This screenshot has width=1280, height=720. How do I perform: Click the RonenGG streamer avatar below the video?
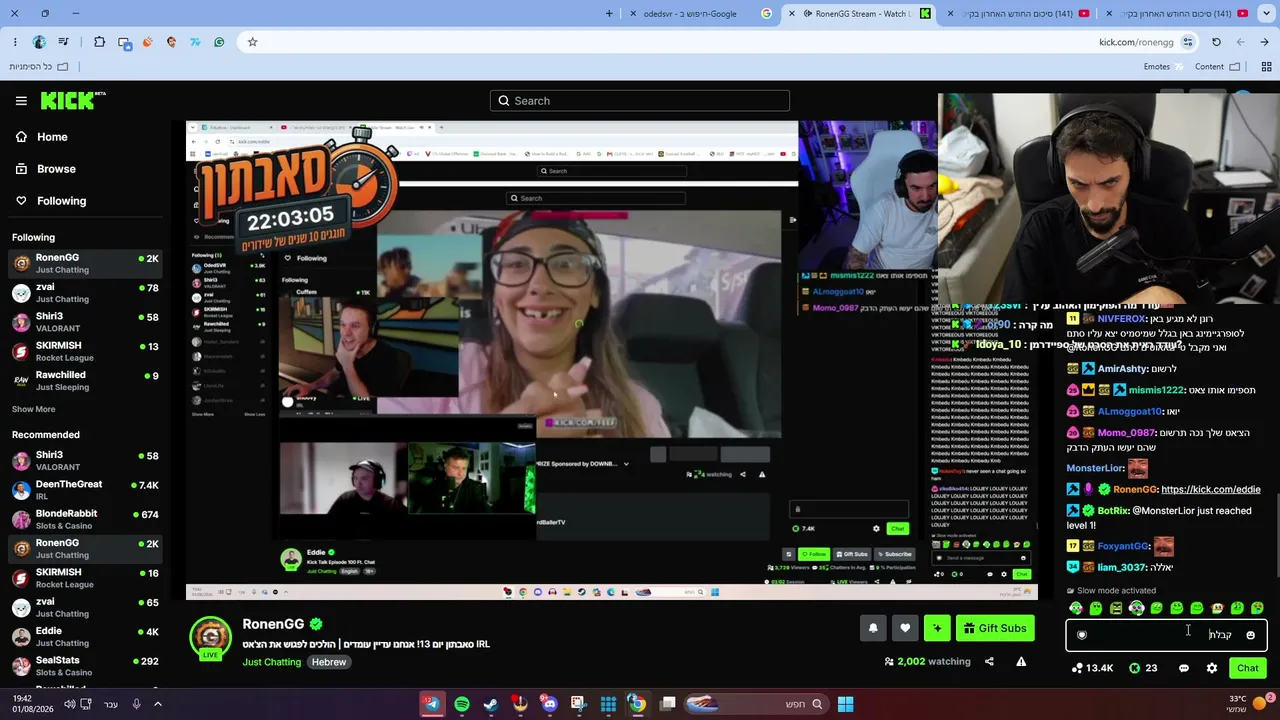pyautogui.click(x=211, y=637)
